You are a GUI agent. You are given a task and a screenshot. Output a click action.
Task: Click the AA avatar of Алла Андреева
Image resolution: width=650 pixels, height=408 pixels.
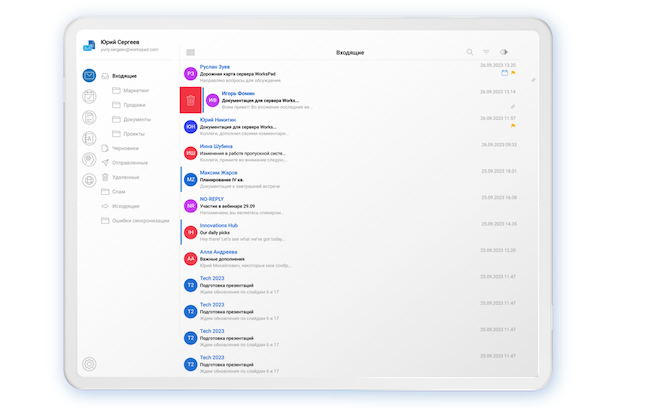coord(190,259)
